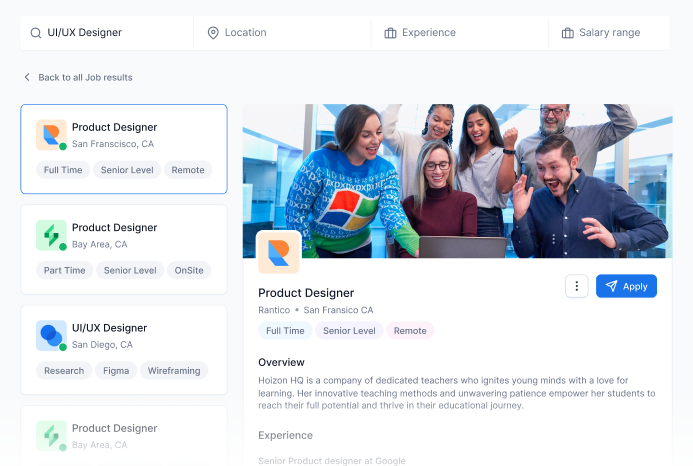Image resolution: width=693 pixels, height=466 pixels.
Task: Open the Salary range filter
Action: click(609, 33)
